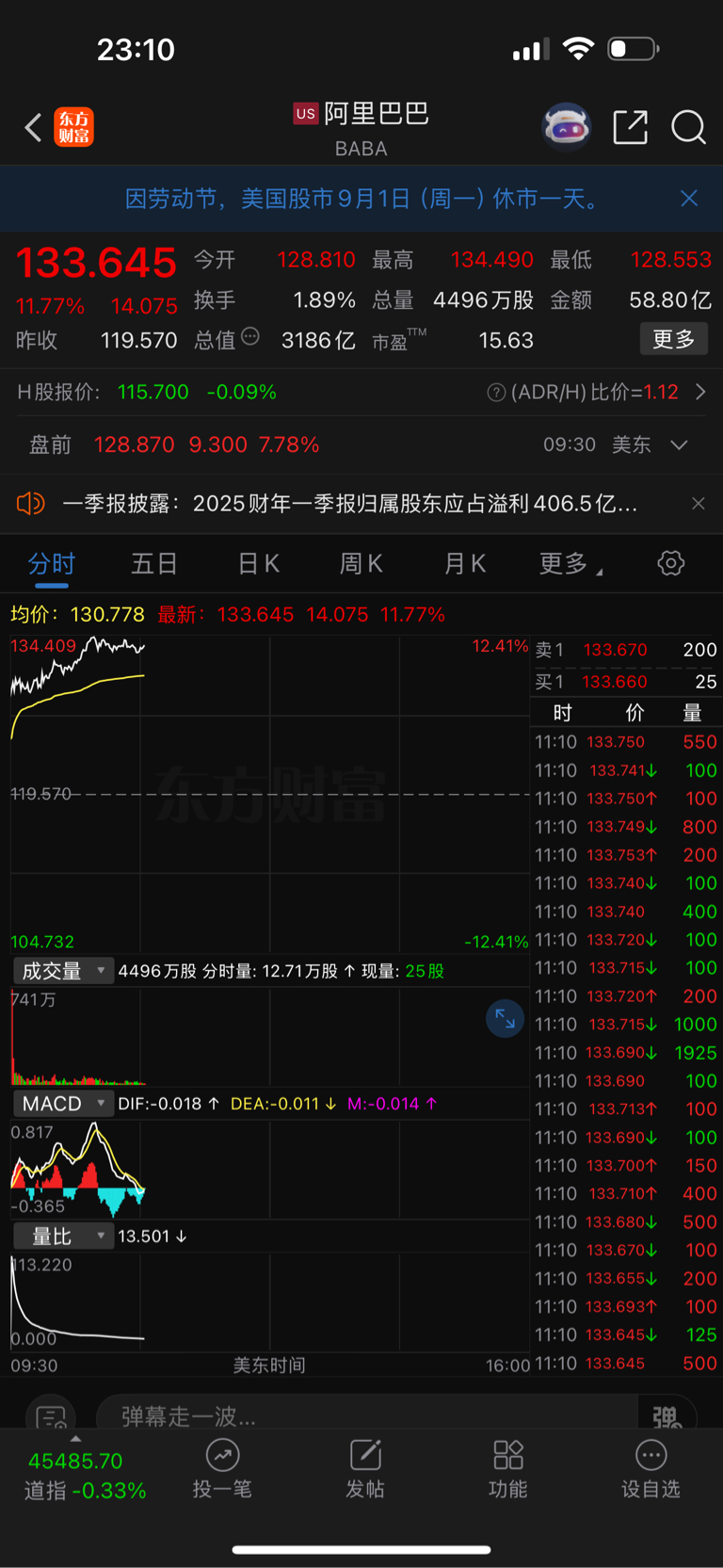Viewport: 723px width, 1568px height.
Task: Tap the battery icon in status bar
Action: click(x=634, y=48)
